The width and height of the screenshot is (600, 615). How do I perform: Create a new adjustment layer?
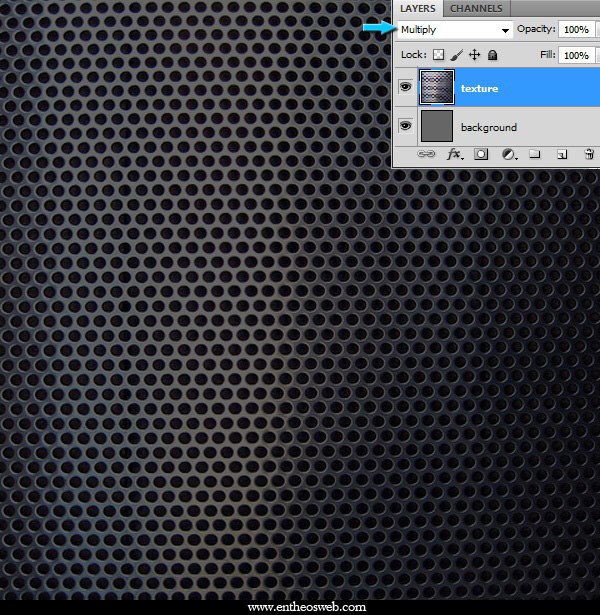click(x=508, y=154)
